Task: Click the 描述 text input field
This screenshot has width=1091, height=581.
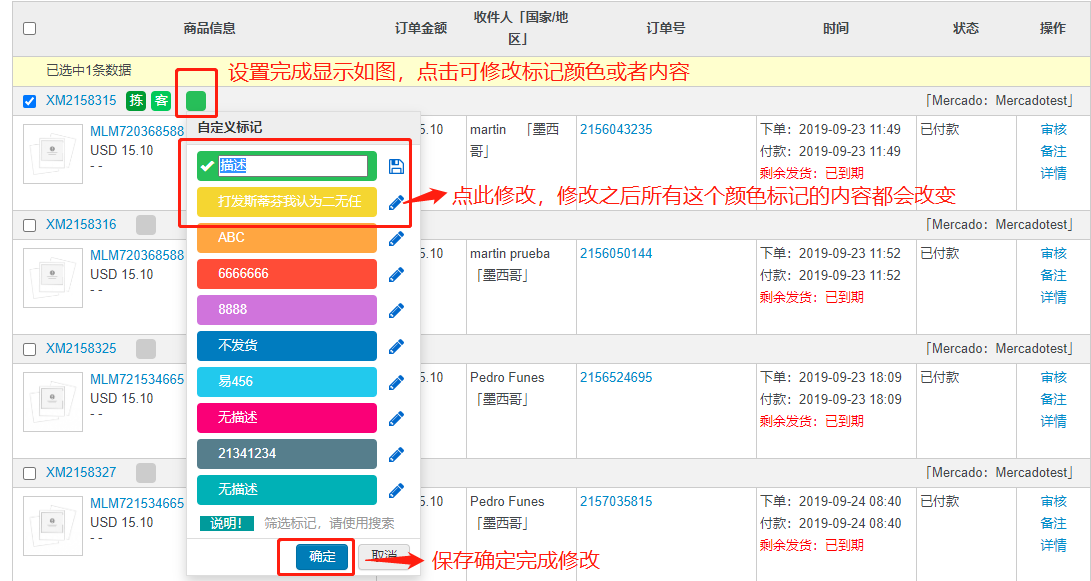Action: pos(293,166)
